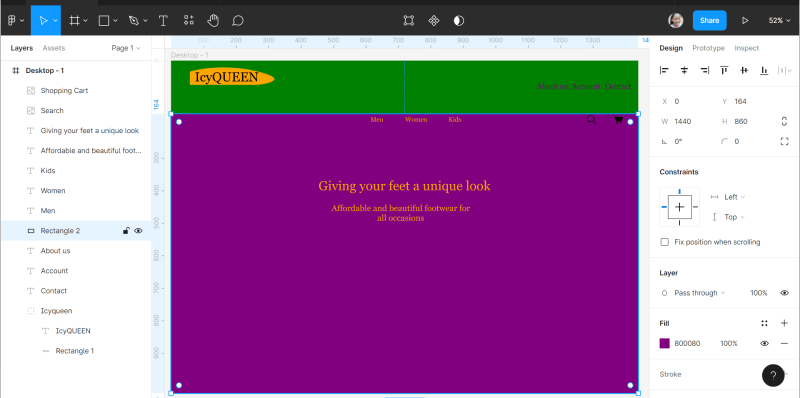Screen dimensions: 800x398
Task: Open the Resources components tool
Action: point(189,20)
